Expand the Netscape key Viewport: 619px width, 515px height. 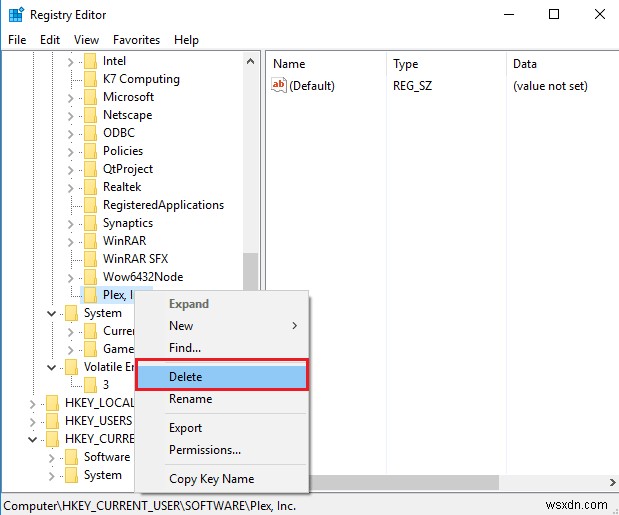pyautogui.click(x=70, y=116)
